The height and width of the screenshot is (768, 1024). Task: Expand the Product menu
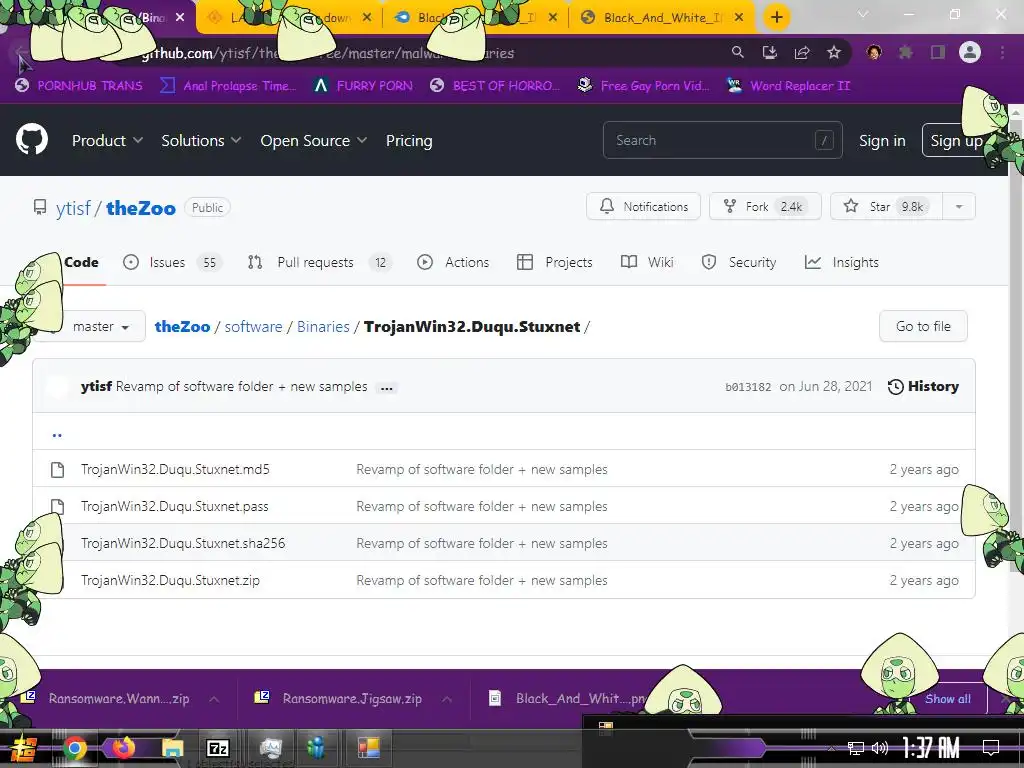[107, 140]
